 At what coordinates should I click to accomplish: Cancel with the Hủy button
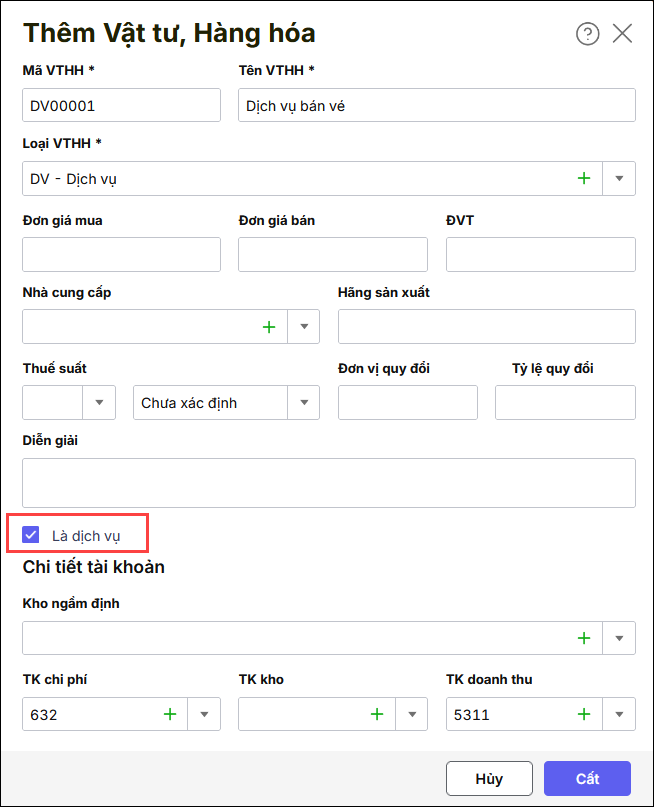point(489,779)
